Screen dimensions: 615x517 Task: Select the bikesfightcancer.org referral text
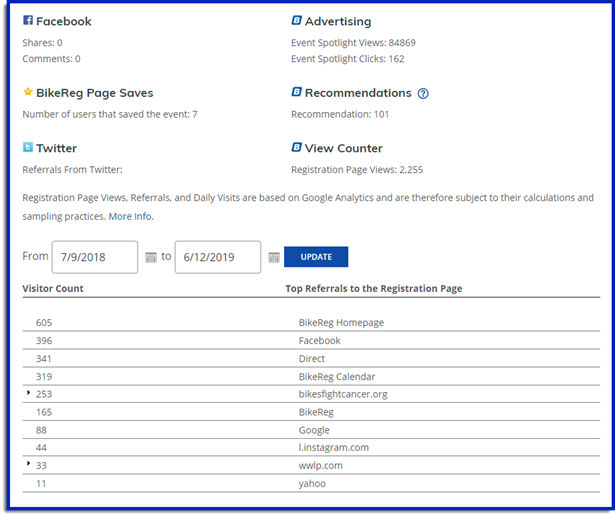343,394
